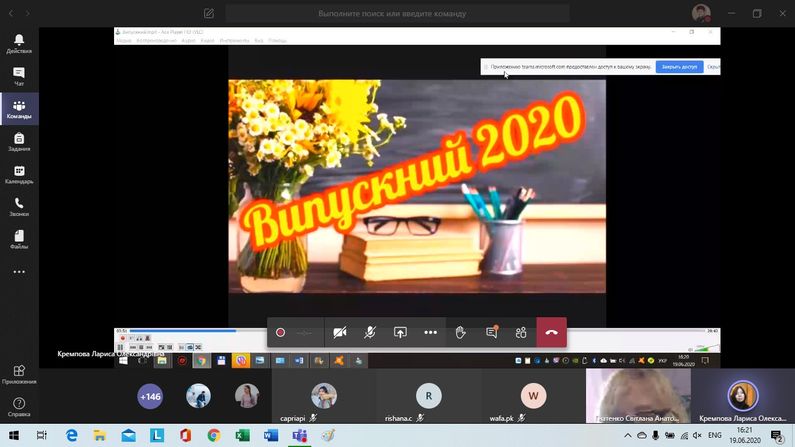
Task: Switch to Microsoft Teams on the taskbar
Action: tap(299, 435)
